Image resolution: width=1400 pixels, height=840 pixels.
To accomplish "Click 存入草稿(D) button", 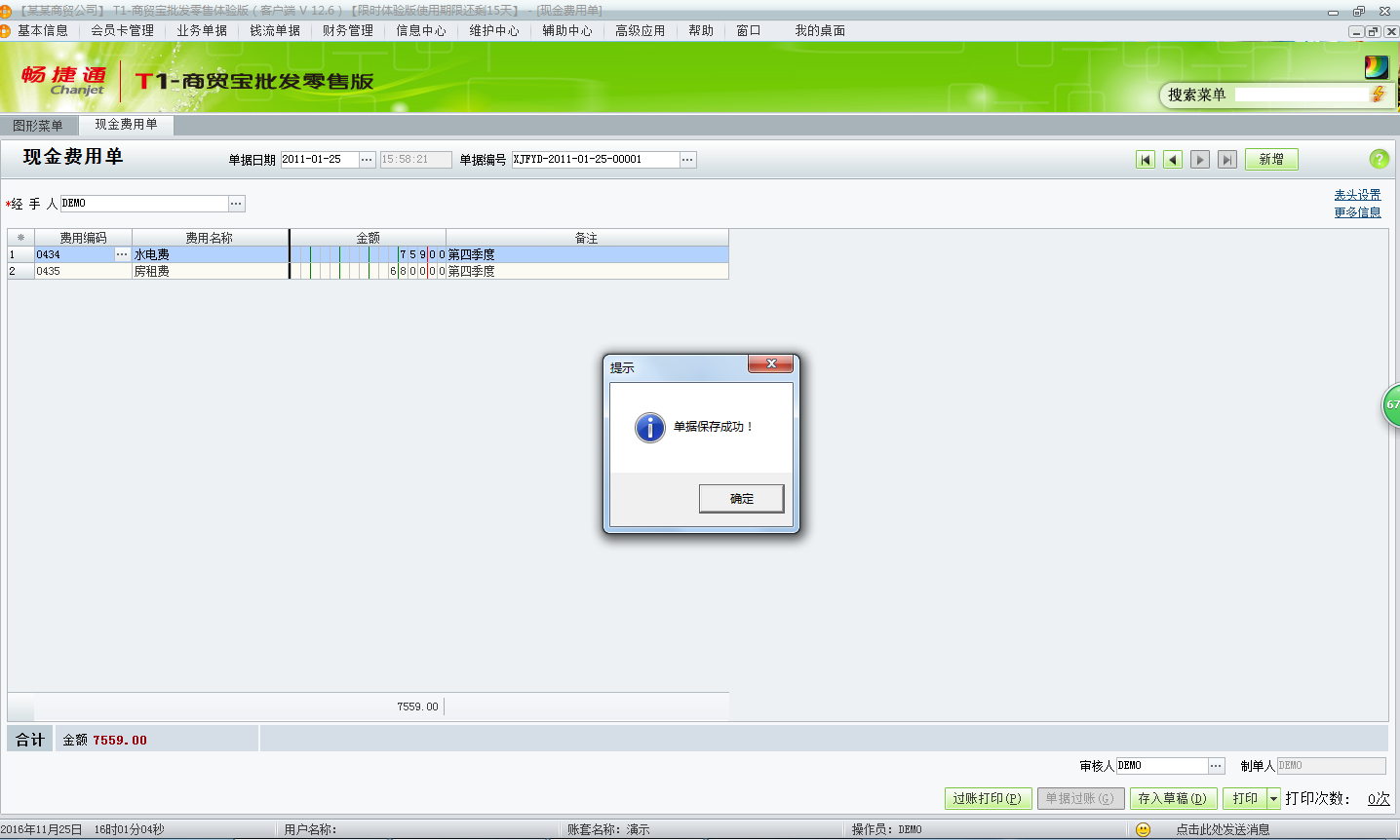I will click(1173, 799).
